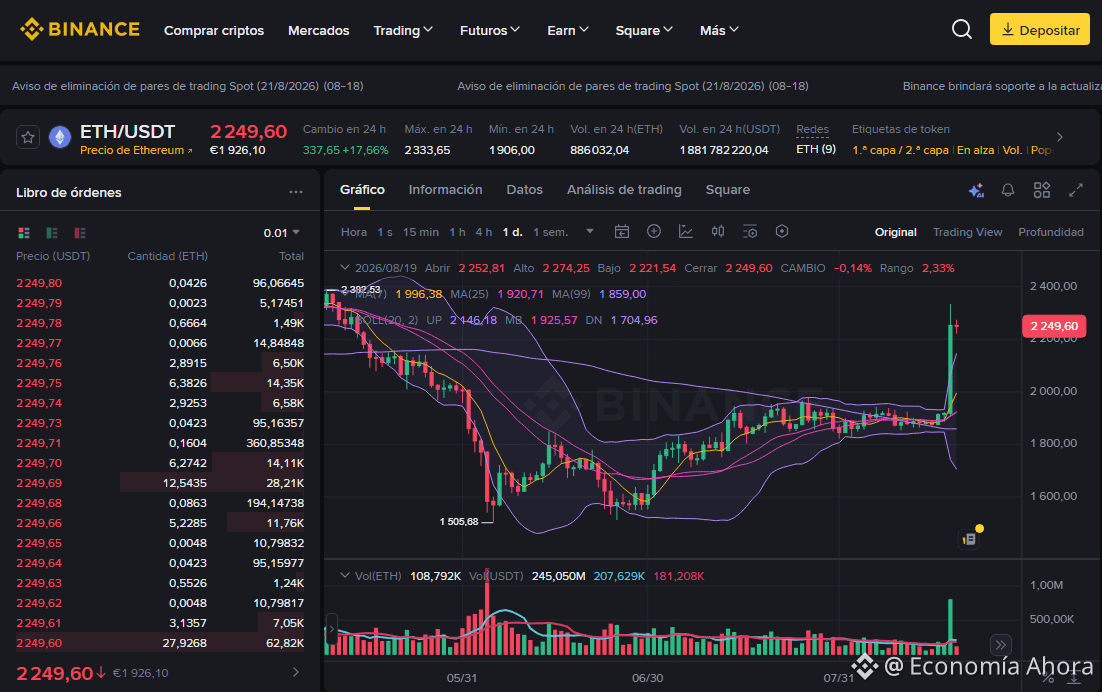Show combined buy and sell order book view
1102x692 pixels.
[24, 233]
